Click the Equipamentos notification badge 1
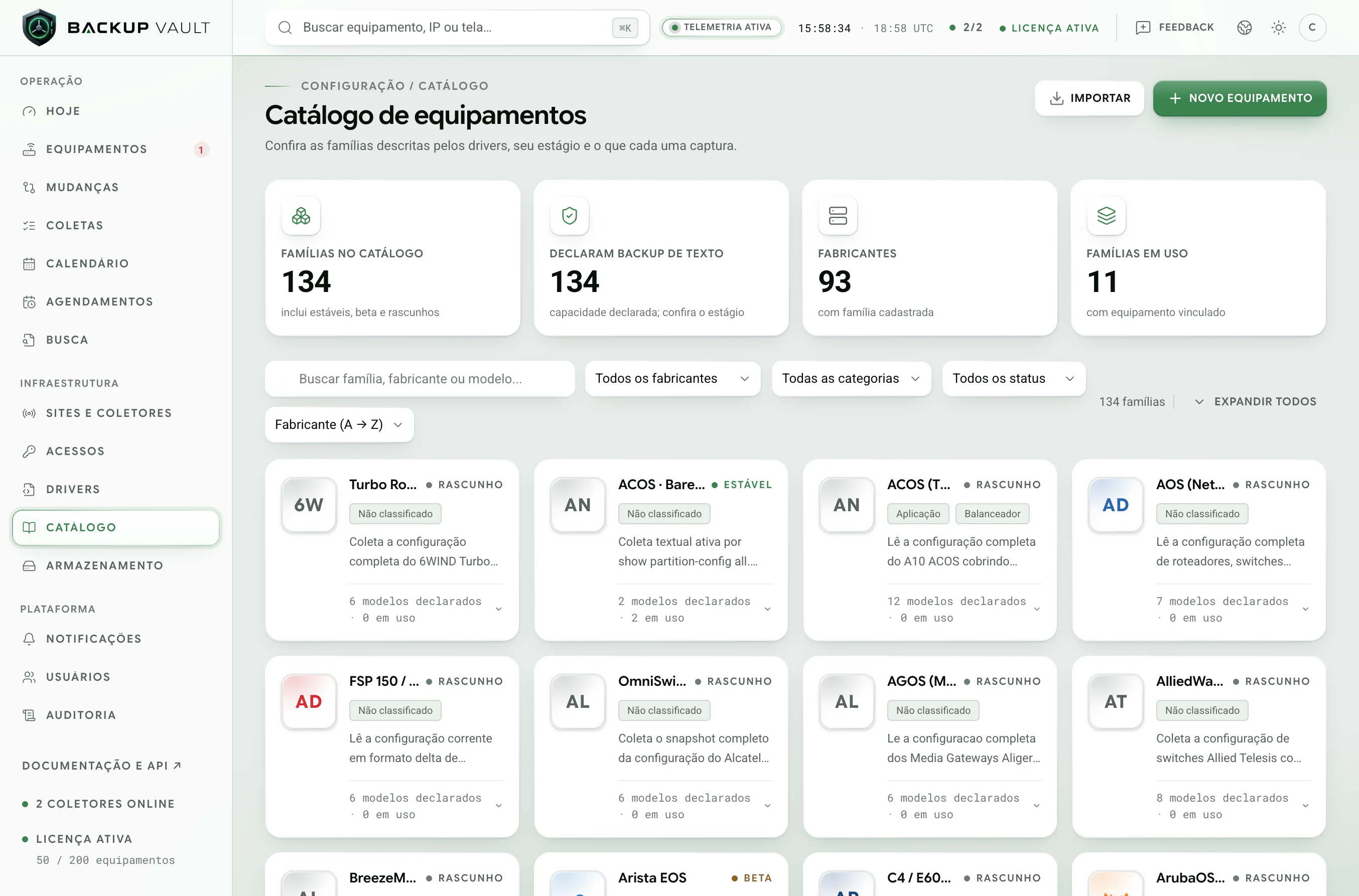Image resolution: width=1359 pixels, height=896 pixels. click(201, 150)
